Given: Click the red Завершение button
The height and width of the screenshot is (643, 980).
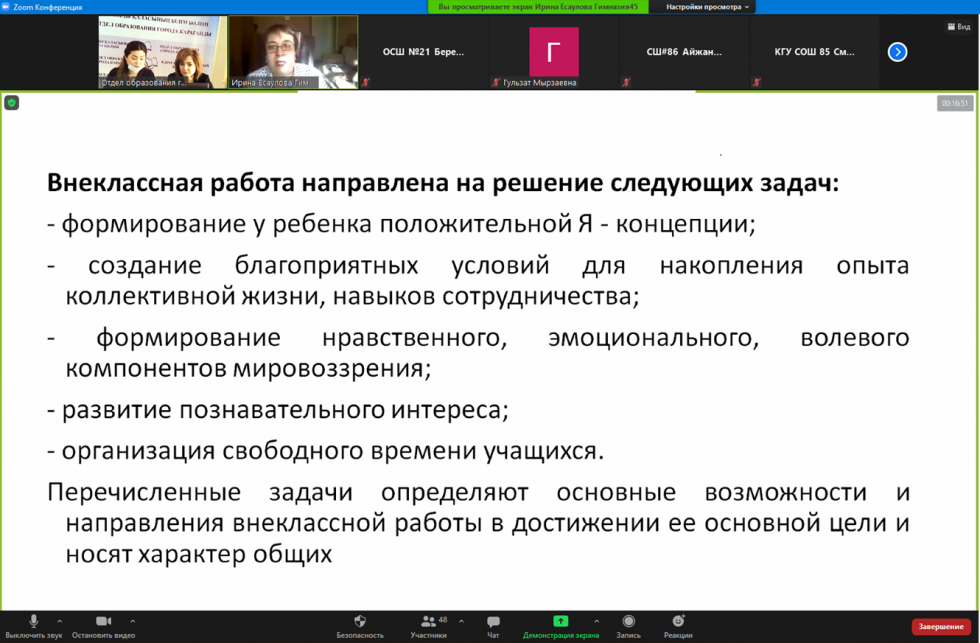Looking at the screenshot, I should point(941,627).
